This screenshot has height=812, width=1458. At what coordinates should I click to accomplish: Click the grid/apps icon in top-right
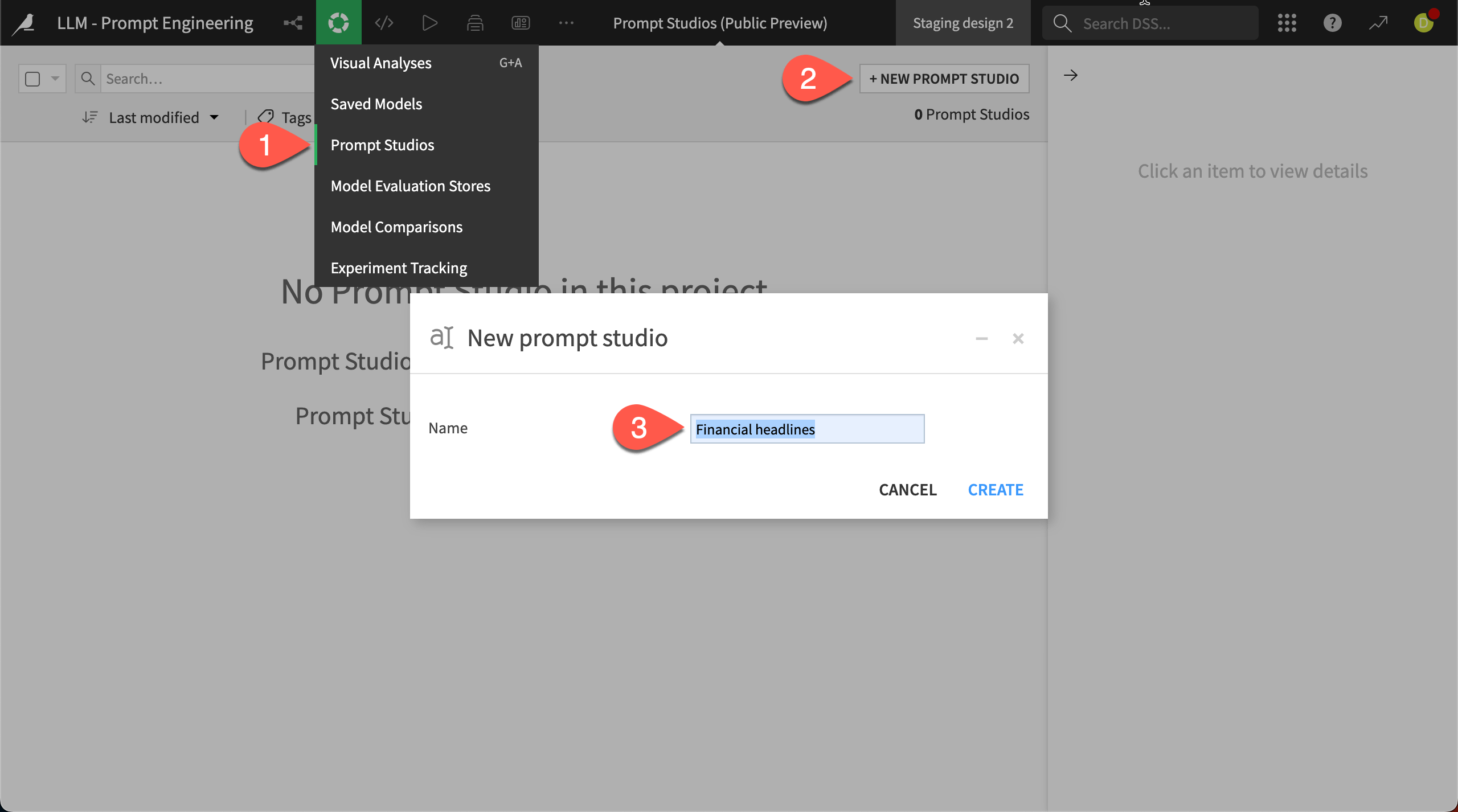[x=1288, y=22]
